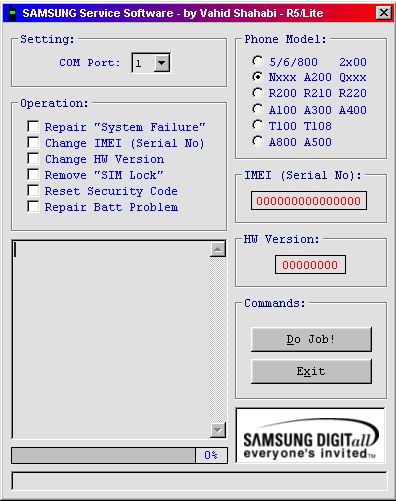
Task: Click the progress bar showing 0%
Action: [x=119, y=455]
